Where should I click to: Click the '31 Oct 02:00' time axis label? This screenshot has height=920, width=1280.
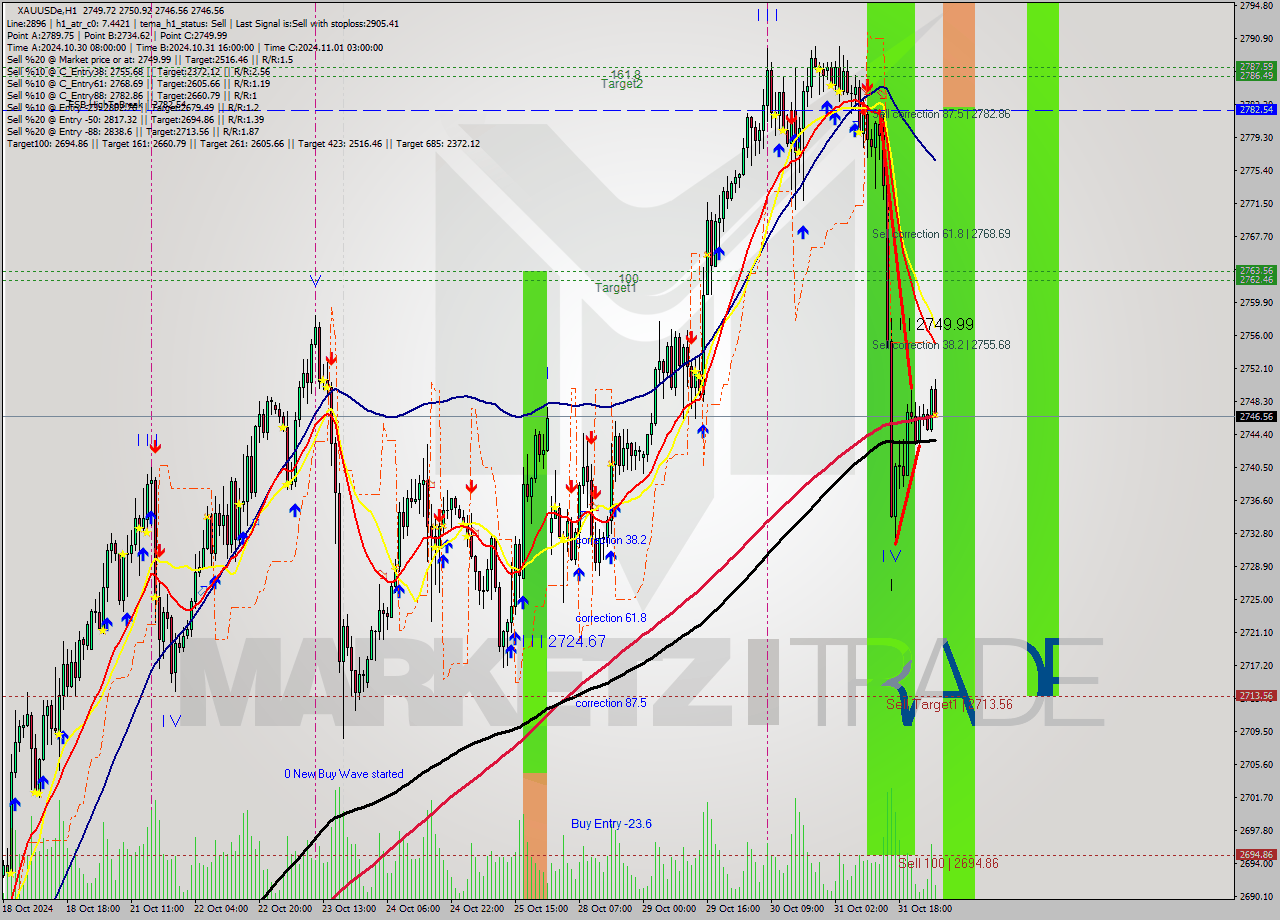pos(860,910)
